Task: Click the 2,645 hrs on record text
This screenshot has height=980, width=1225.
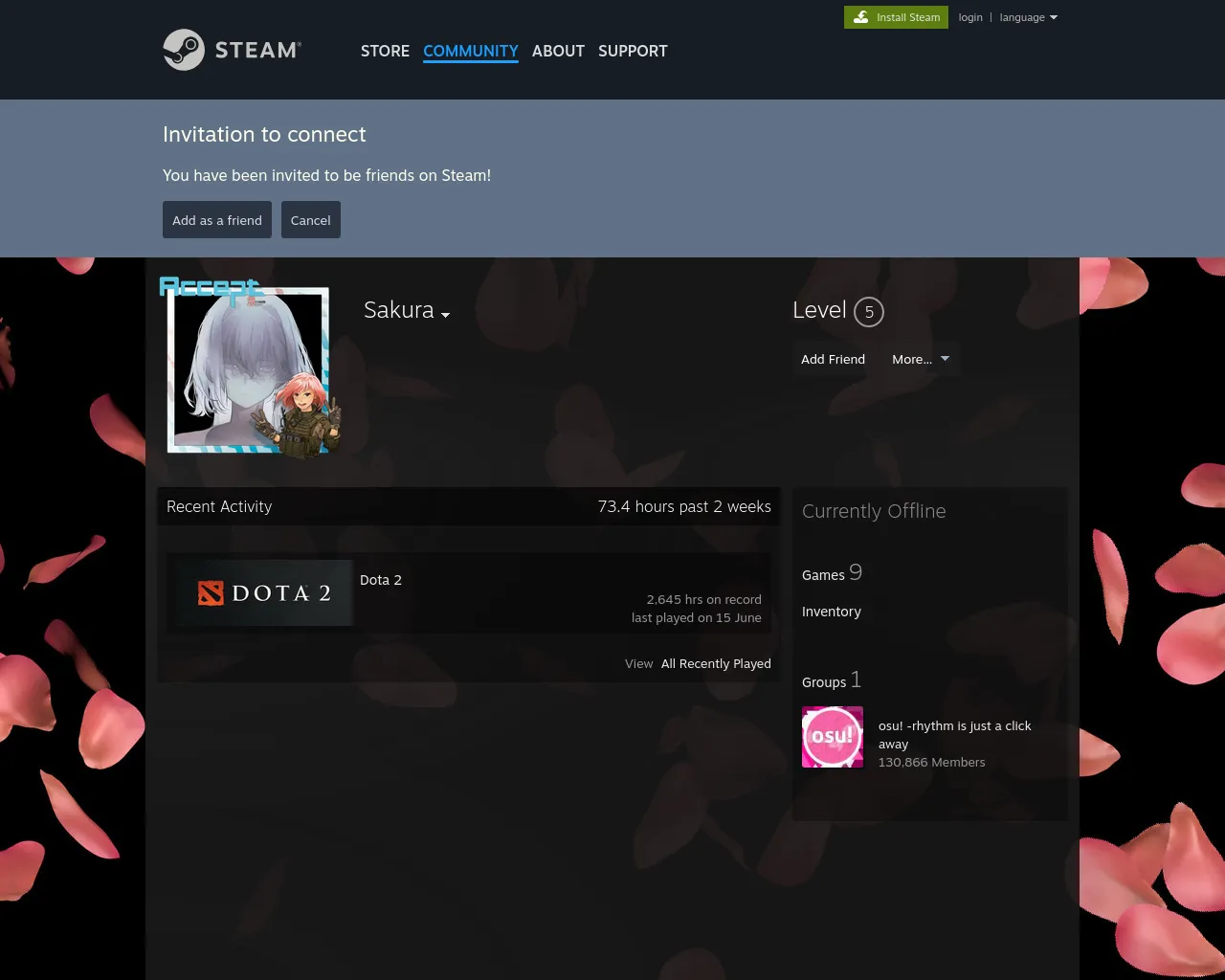Action: click(703, 599)
